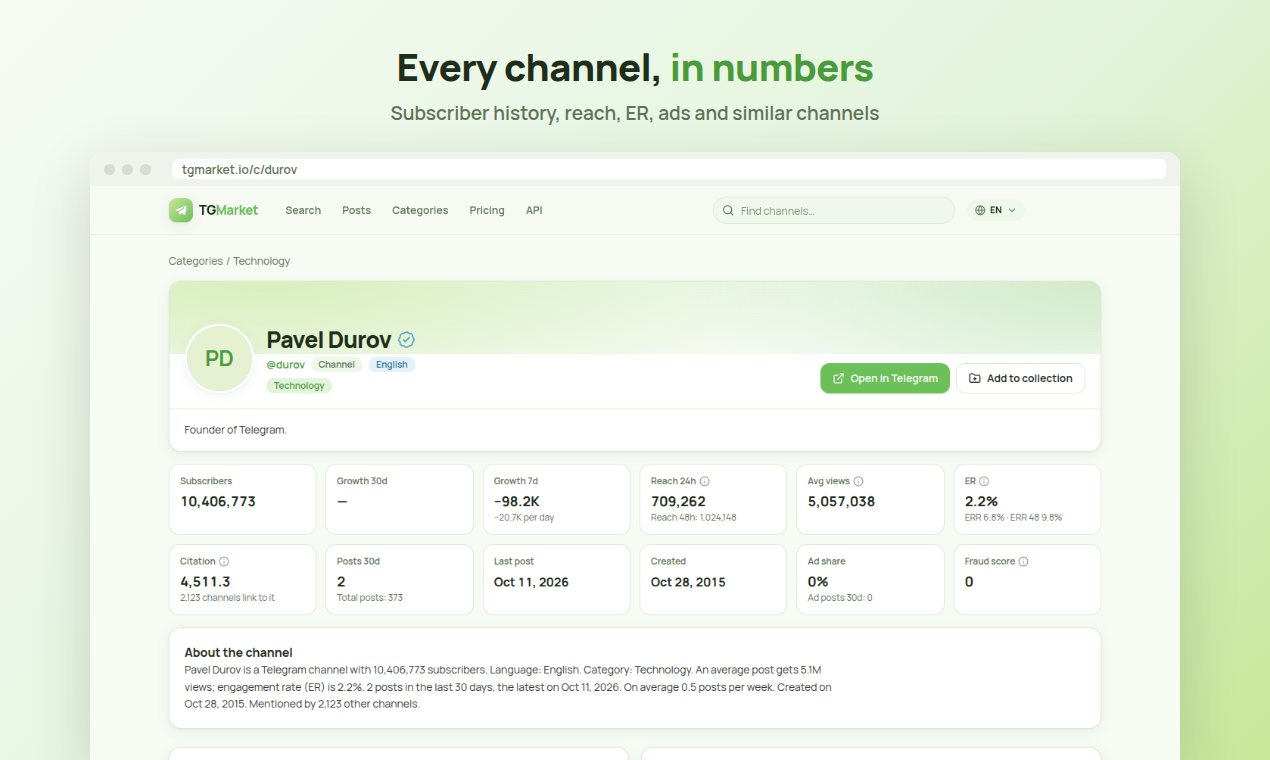Focus the Find channels search field
1270x760 pixels.
[x=834, y=210]
